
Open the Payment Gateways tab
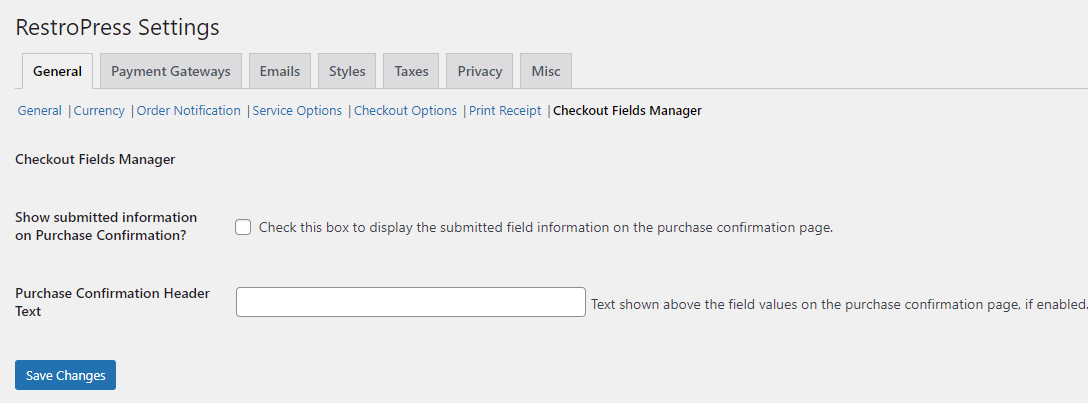(171, 71)
